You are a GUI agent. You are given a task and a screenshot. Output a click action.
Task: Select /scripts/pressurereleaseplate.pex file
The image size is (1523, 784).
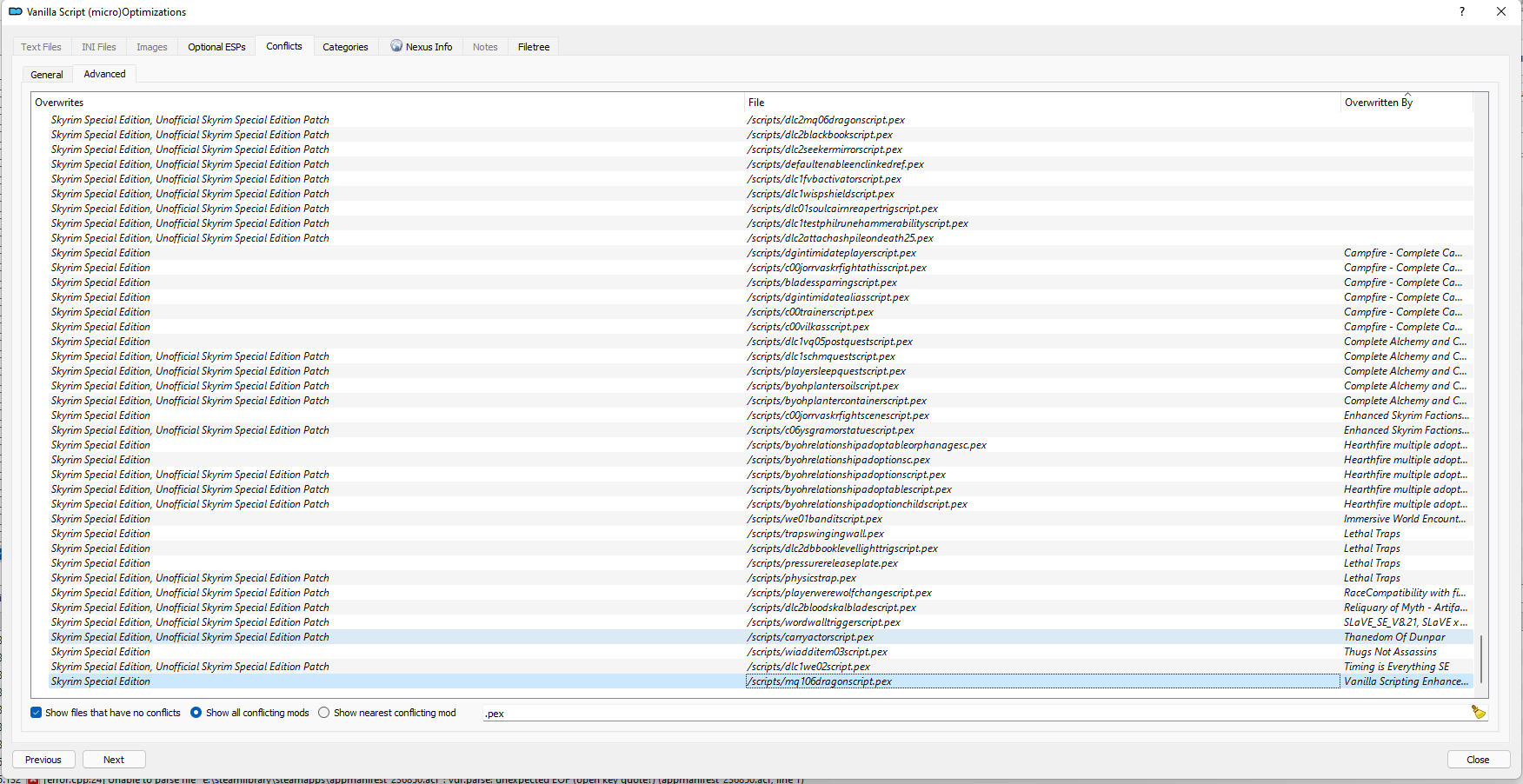(822, 563)
